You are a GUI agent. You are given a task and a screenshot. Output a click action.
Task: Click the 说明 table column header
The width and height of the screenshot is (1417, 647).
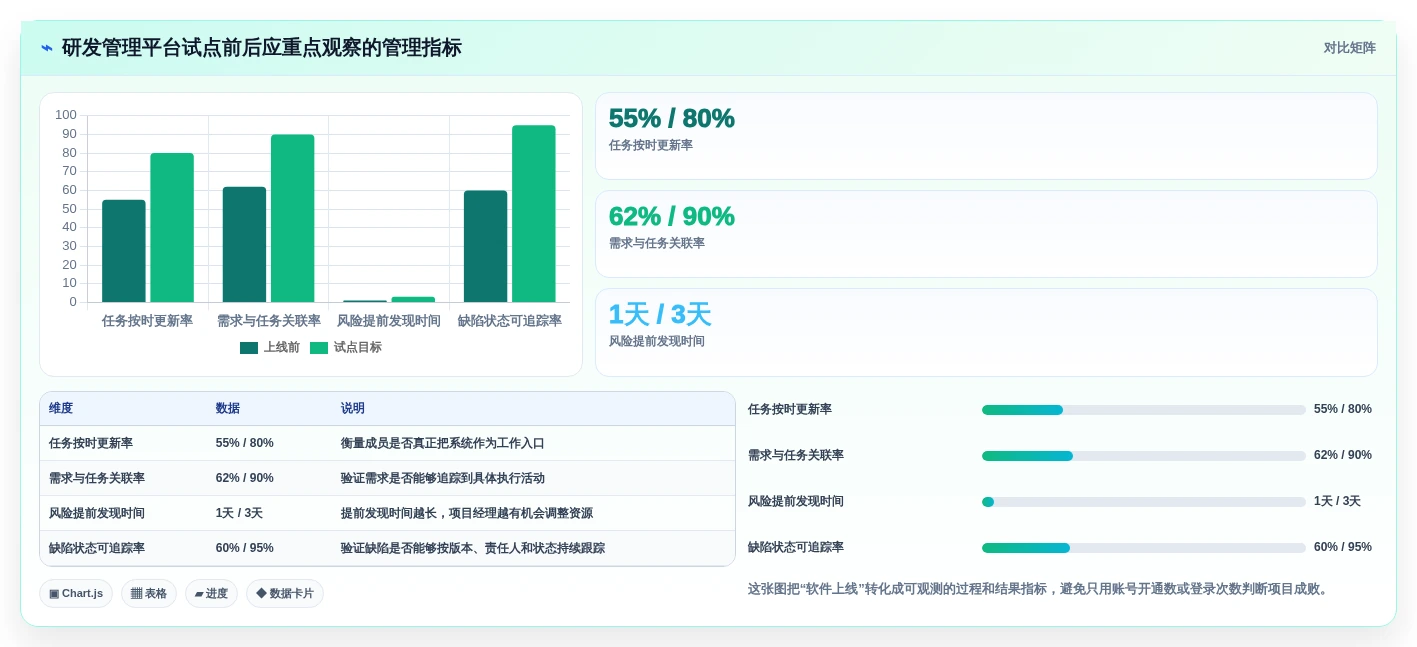click(353, 408)
